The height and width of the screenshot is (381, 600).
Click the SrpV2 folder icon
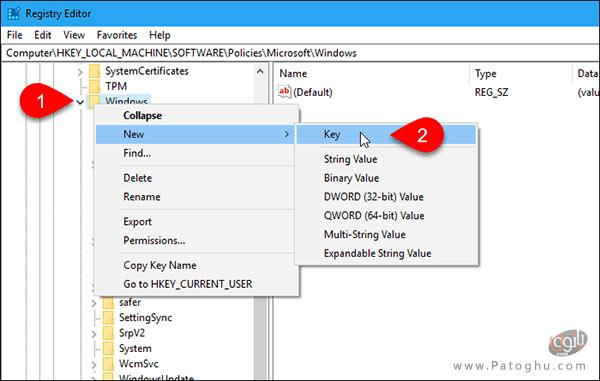click(108, 333)
